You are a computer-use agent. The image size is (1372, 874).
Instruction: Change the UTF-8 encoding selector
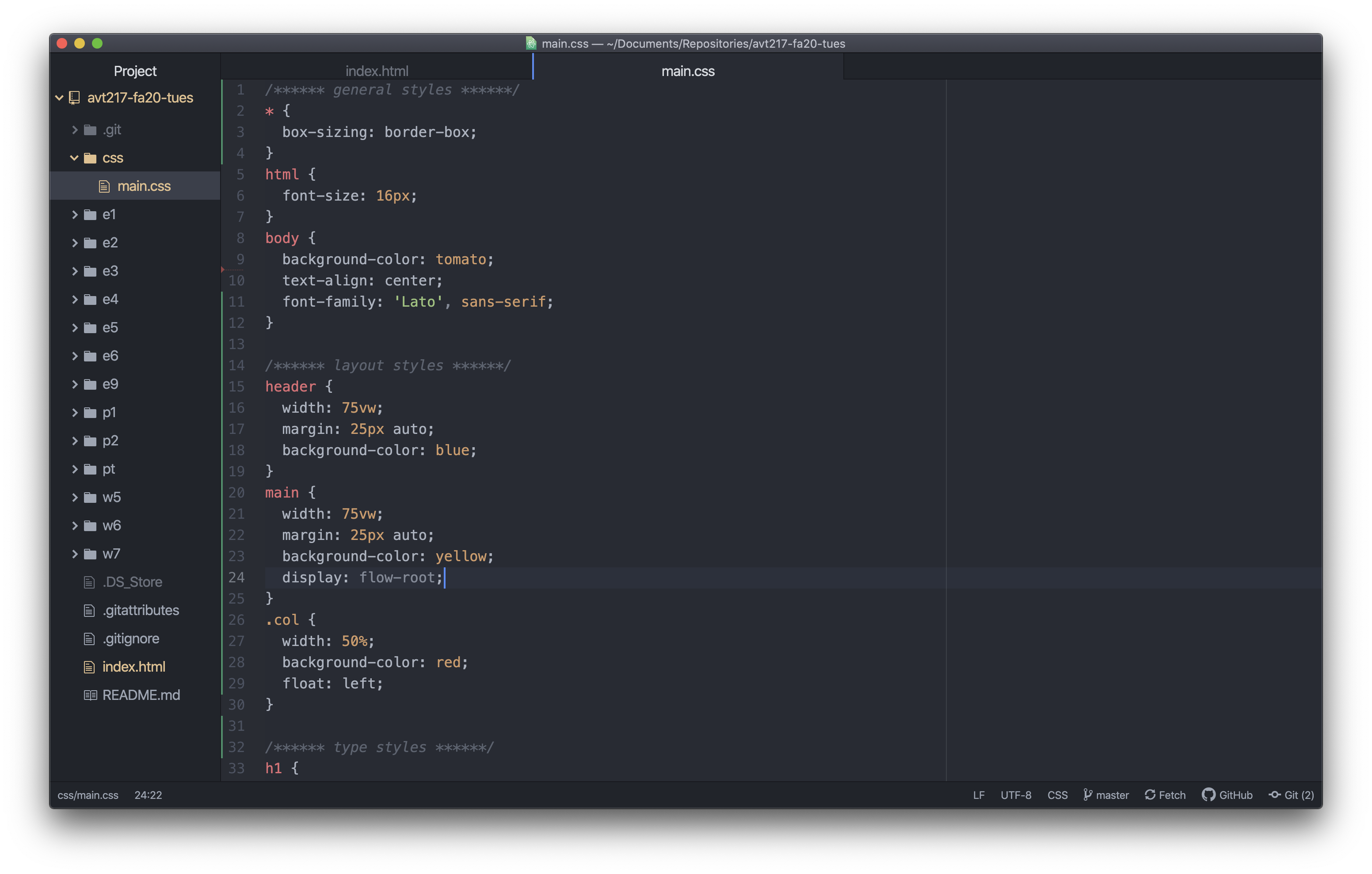(1016, 795)
